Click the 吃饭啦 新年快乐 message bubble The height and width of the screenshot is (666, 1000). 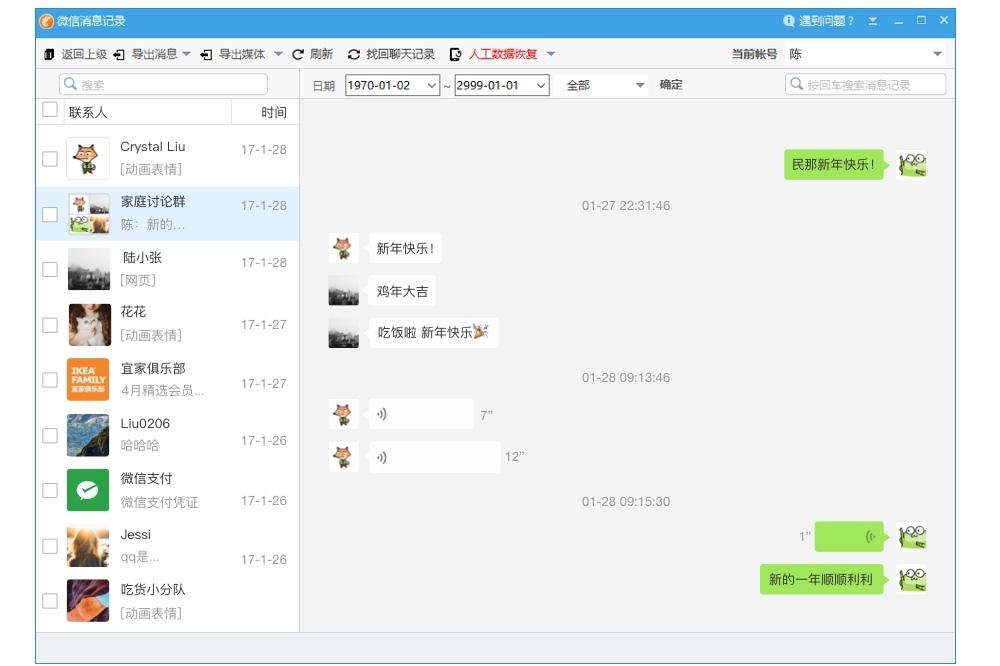click(434, 332)
